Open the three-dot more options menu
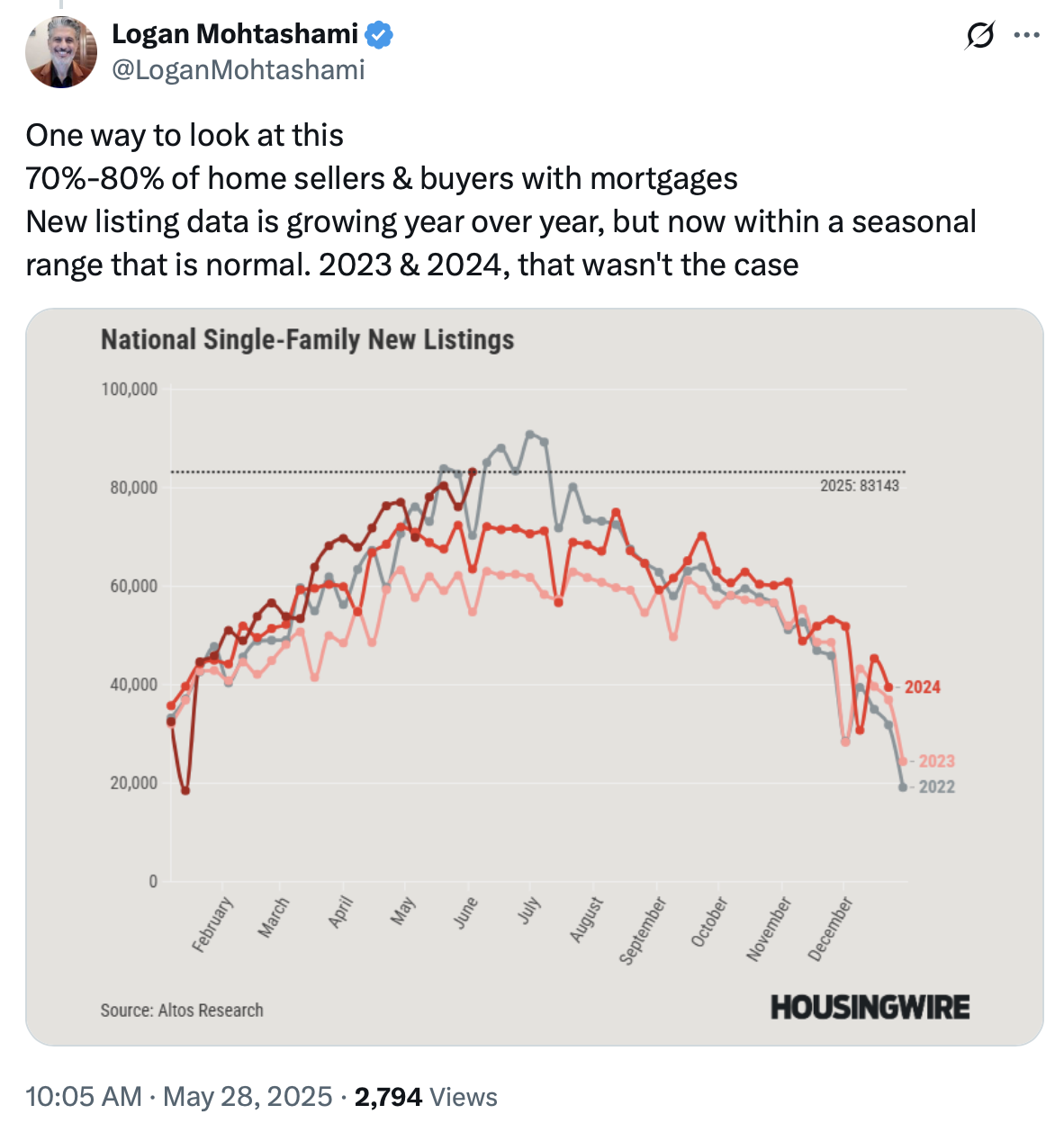Screen dimensions: 1064x1132 [1026, 36]
